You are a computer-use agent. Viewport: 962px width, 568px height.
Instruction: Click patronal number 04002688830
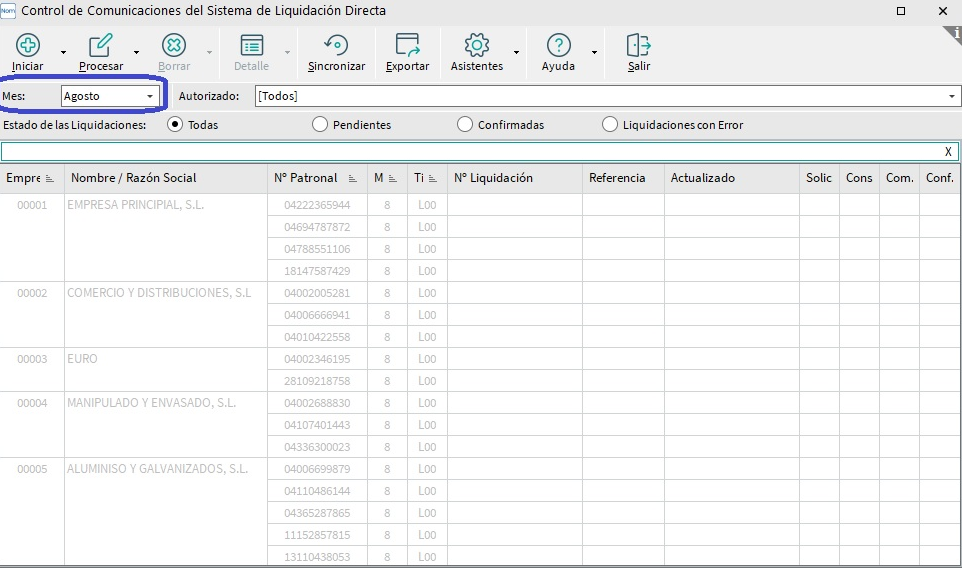[317, 403]
